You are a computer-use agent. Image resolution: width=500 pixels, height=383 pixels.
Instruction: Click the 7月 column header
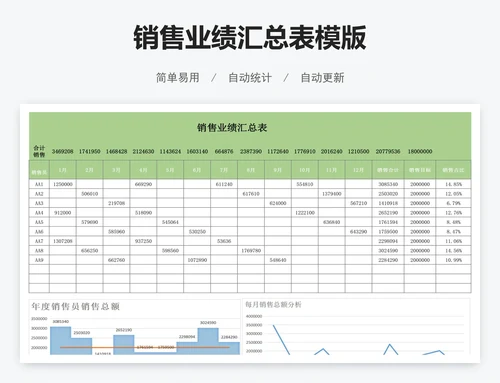pyautogui.click(x=224, y=170)
